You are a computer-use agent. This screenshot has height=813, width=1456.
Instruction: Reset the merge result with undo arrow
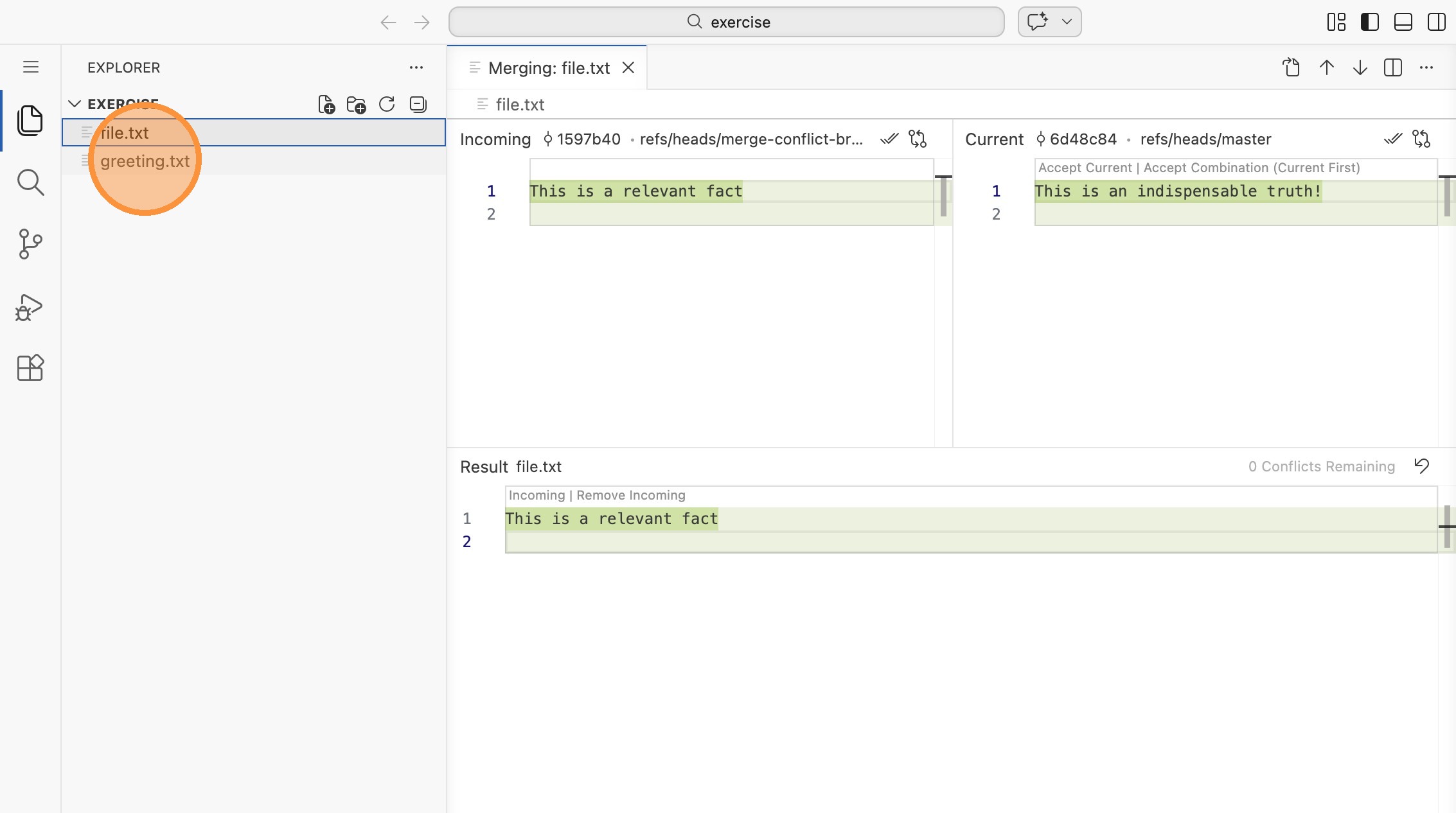pyautogui.click(x=1422, y=466)
